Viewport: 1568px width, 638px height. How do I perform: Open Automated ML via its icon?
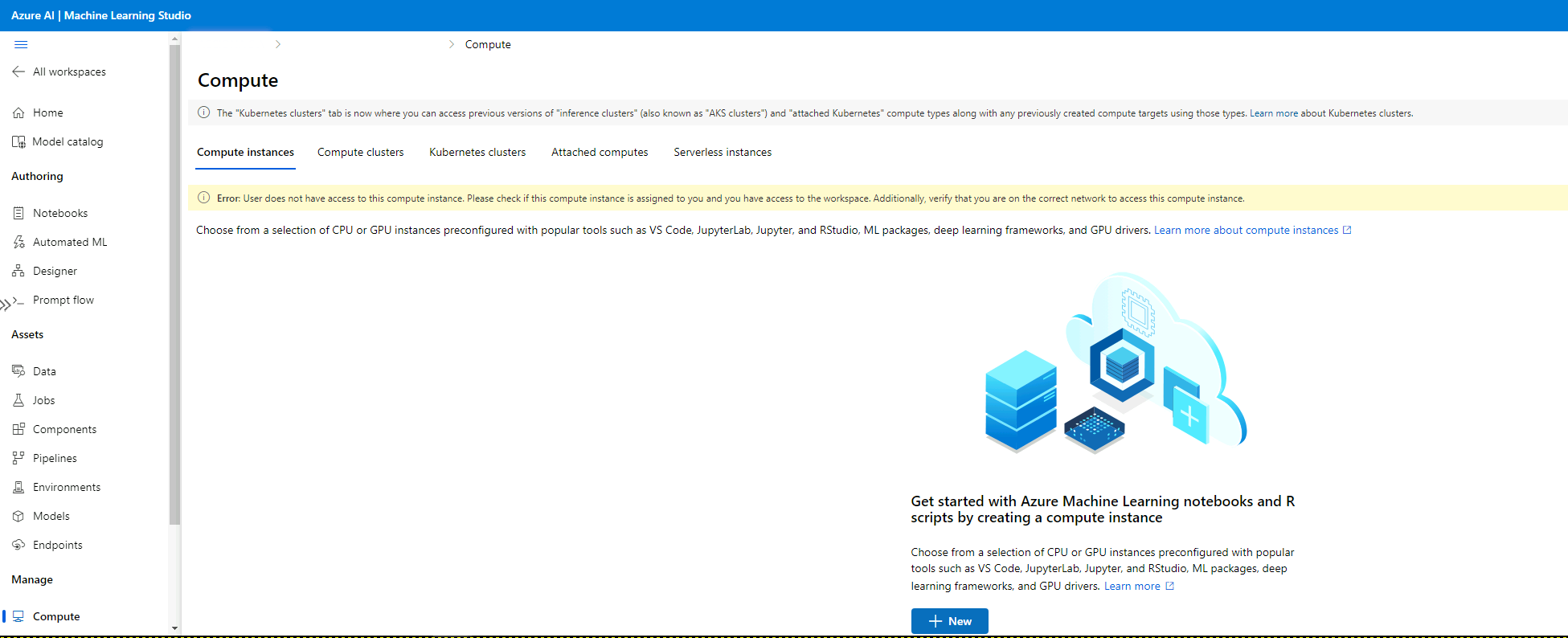pyautogui.click(x=18, y=242)
